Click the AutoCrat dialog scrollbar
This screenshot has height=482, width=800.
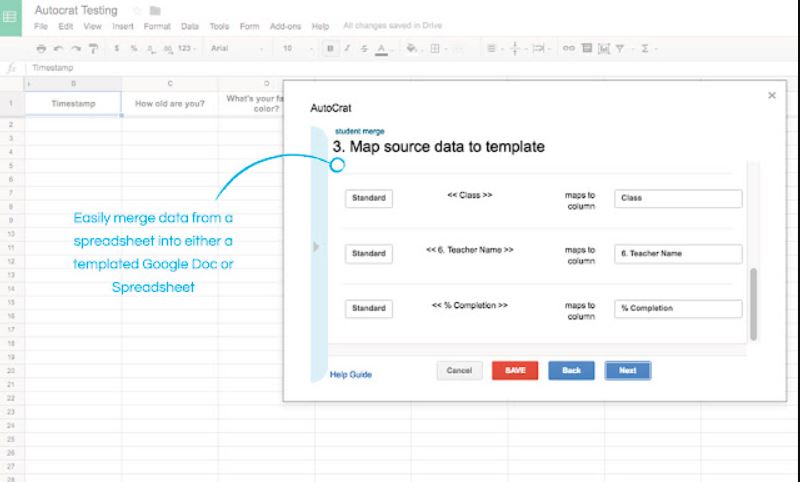[754, 304]
